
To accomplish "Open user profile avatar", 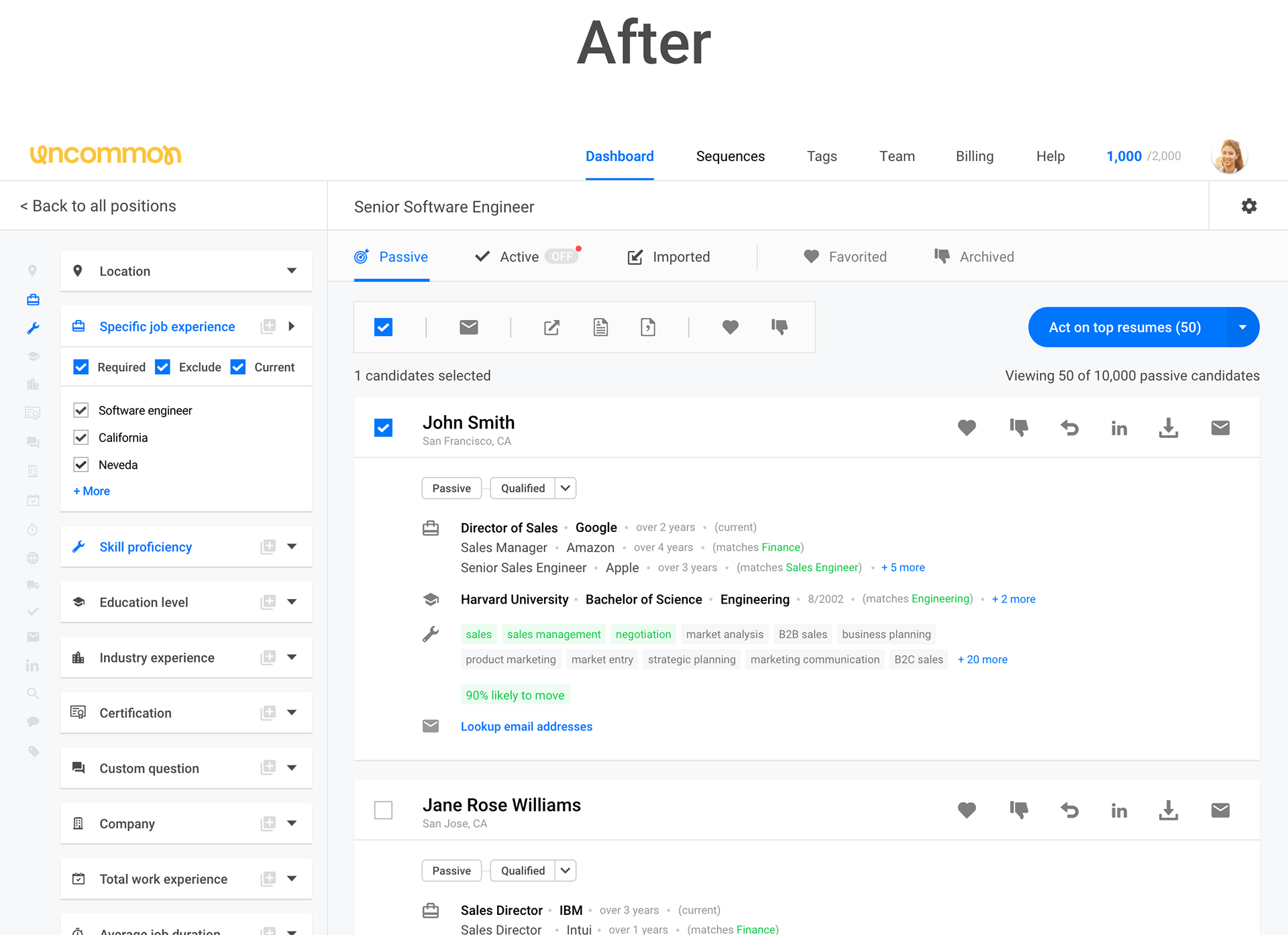I will pyautogui.click(x=1230, y=156).
